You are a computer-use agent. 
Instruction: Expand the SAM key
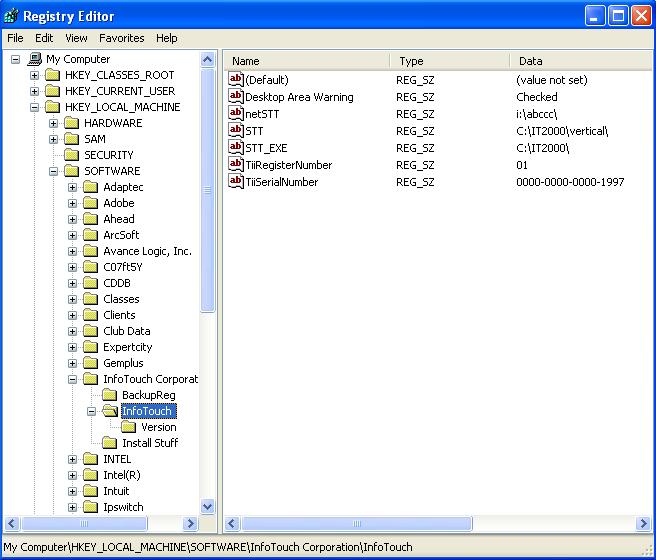click(53, 139)
